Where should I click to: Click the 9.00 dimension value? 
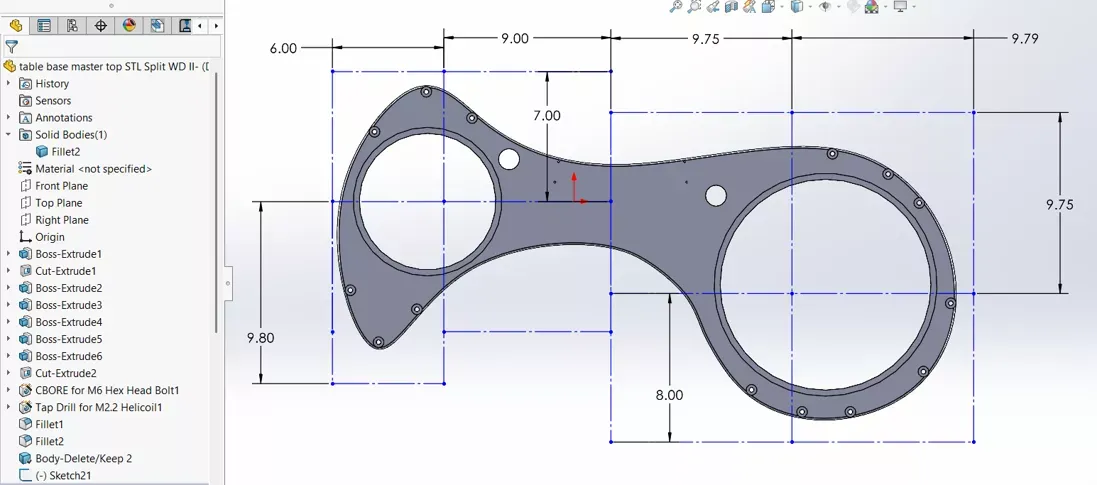[x=514, y=38]
